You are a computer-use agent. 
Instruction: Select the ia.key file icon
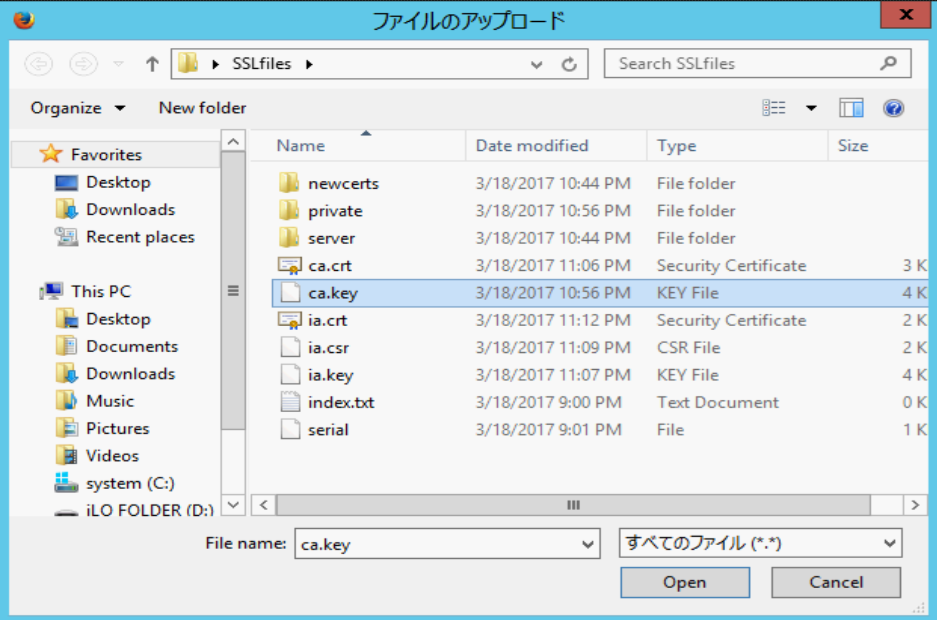pos(290,375)
